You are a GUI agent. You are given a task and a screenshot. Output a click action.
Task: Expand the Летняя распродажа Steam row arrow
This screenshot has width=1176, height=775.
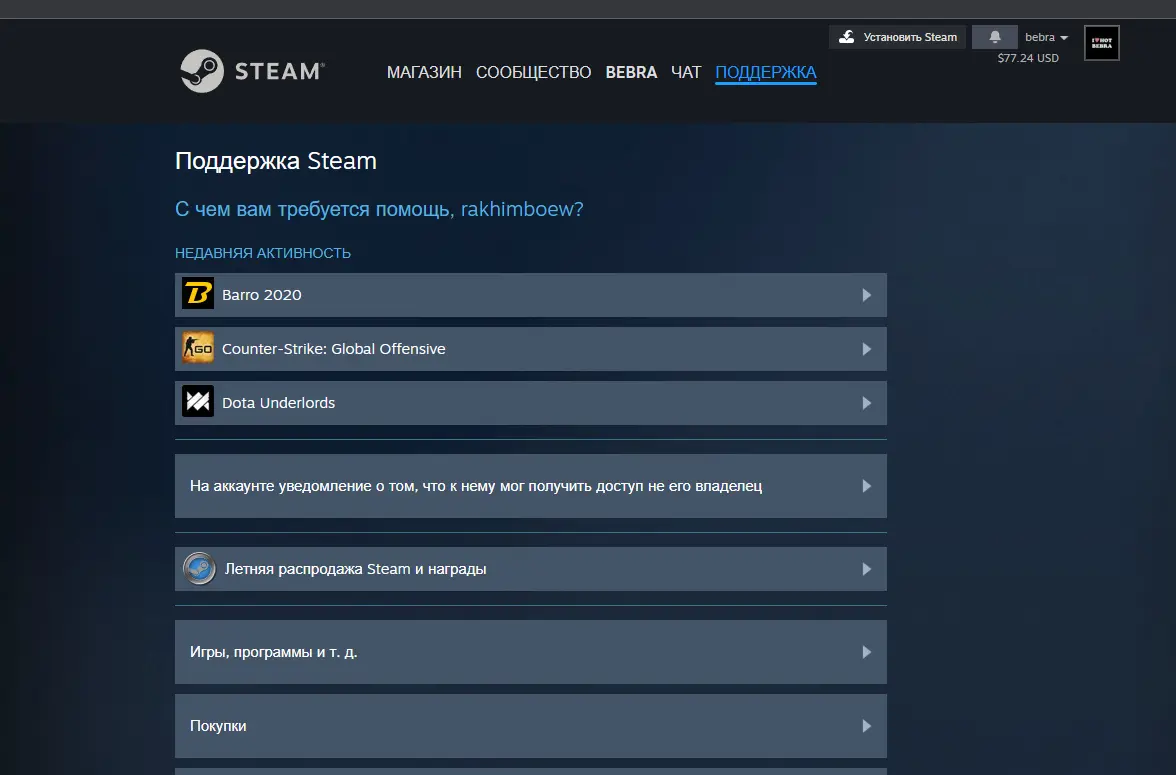(x=866, y=569)
